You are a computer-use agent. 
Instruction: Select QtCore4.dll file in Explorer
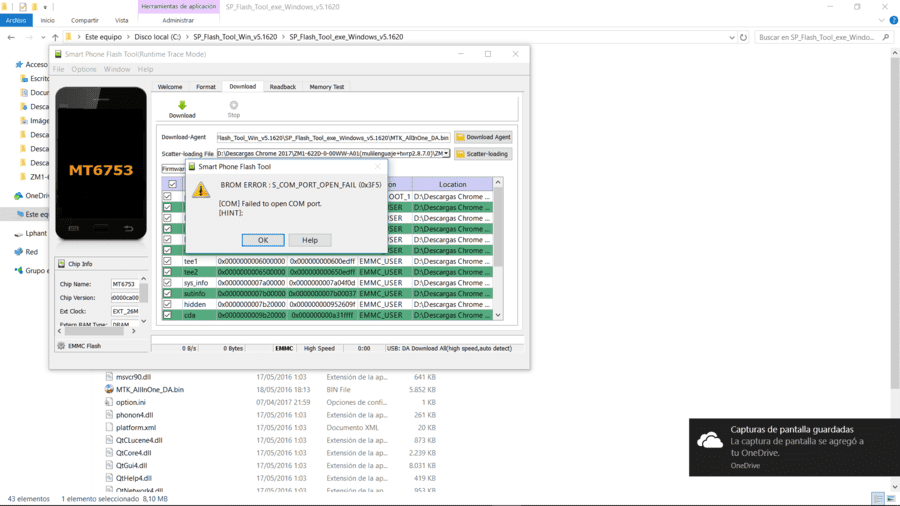(x=133, y=453)
